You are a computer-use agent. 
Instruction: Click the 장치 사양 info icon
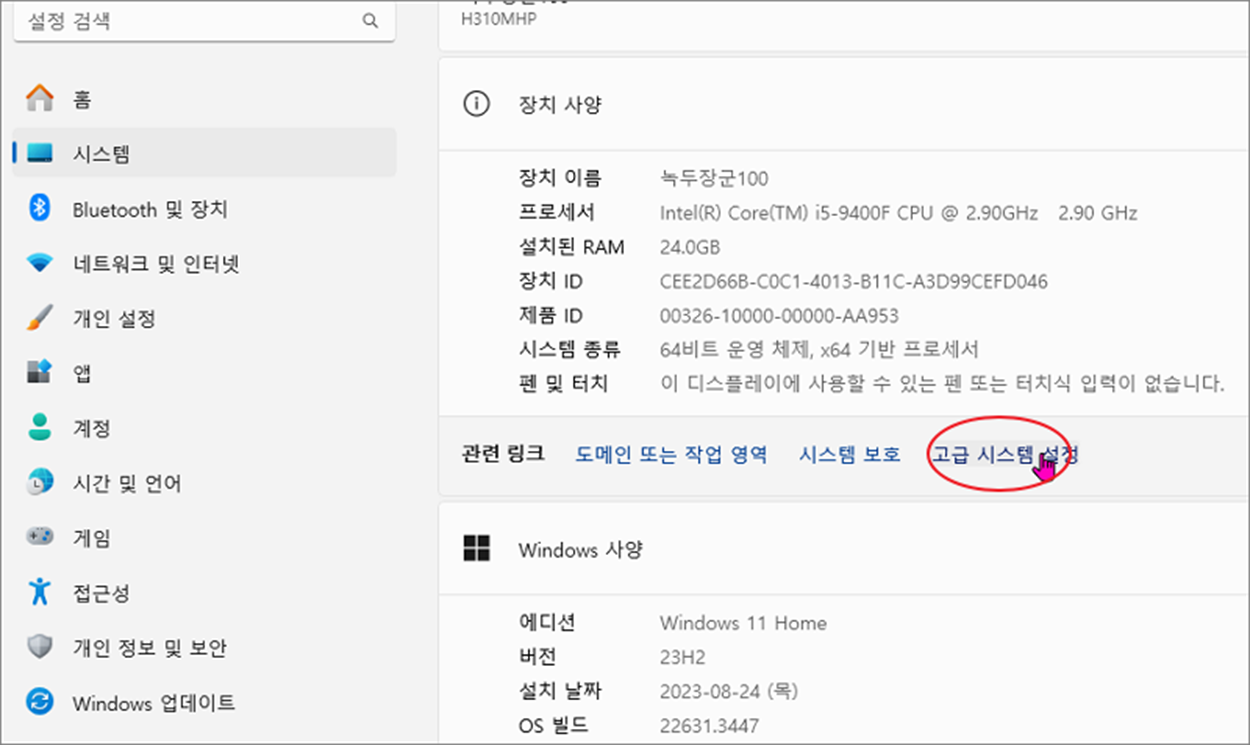pos(476,104)
